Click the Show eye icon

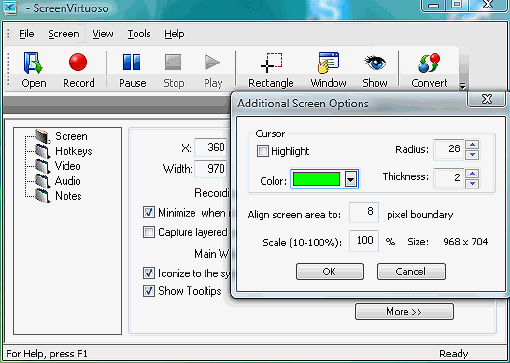pyautogui.click(x=375, y=62)
